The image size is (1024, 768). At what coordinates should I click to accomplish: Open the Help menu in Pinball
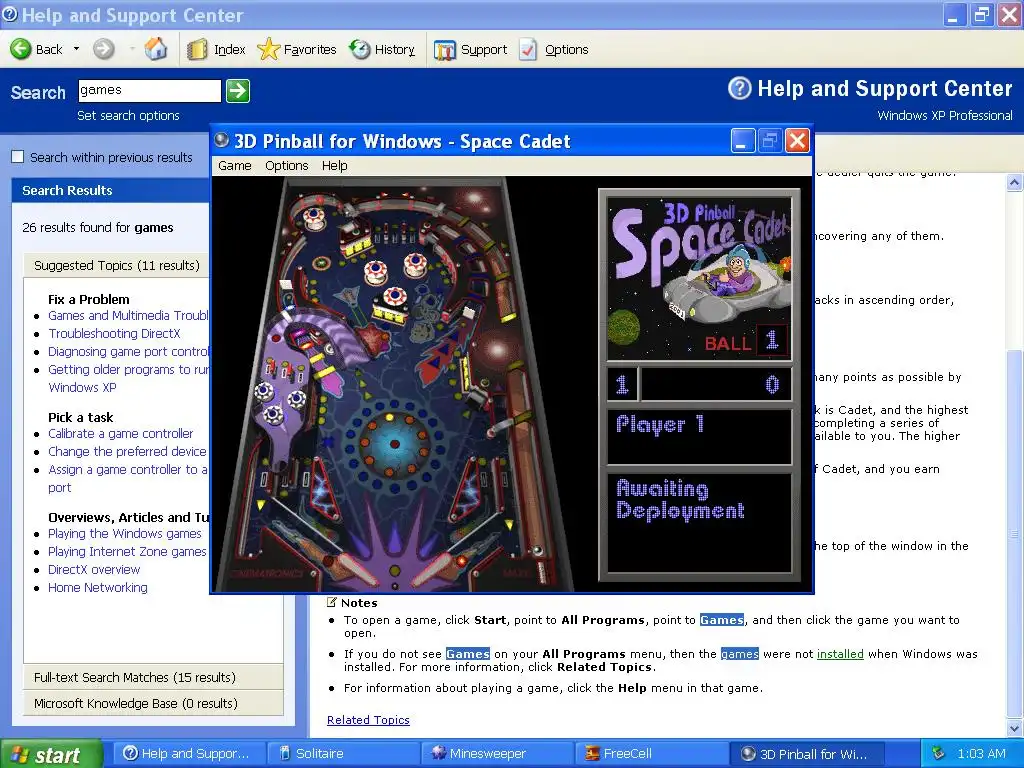click(334, 166)
